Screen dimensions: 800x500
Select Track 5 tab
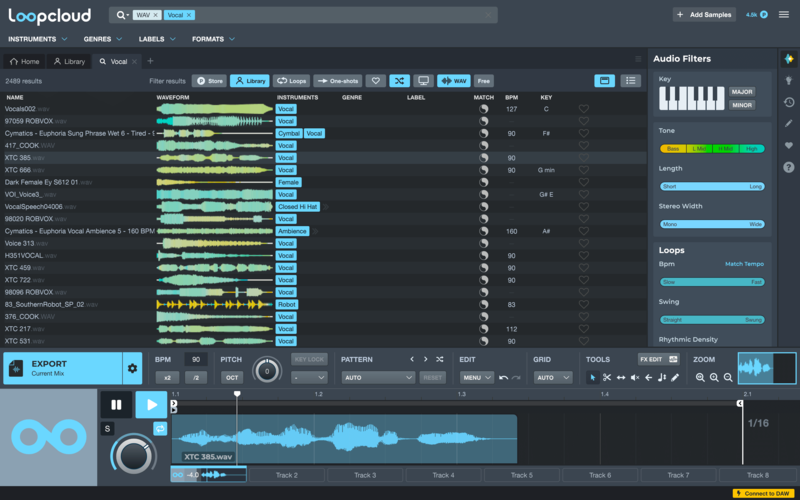pos(521,475)
